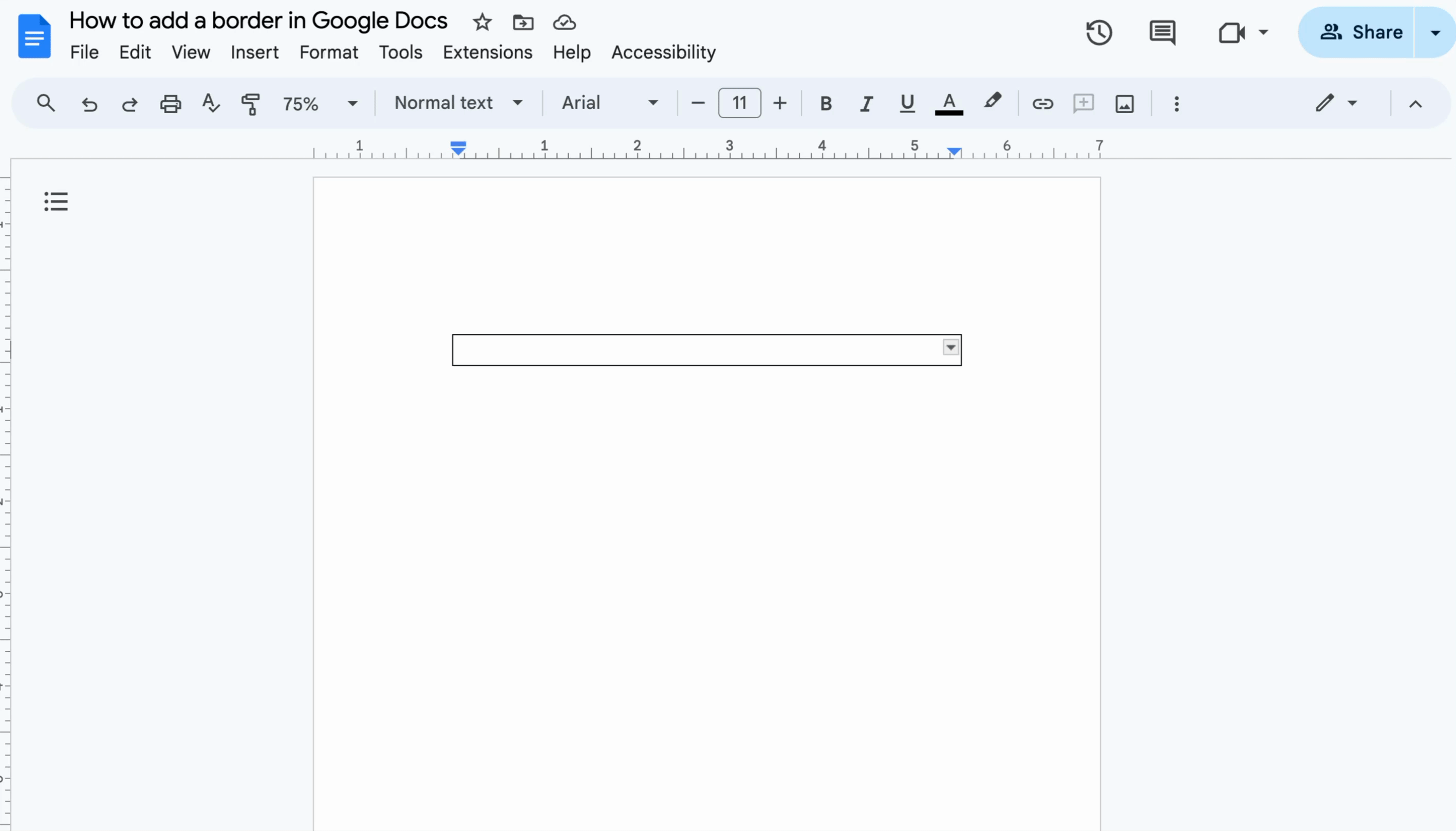
Task: Open the Arial font dropdown
Action: click(609, 103)
